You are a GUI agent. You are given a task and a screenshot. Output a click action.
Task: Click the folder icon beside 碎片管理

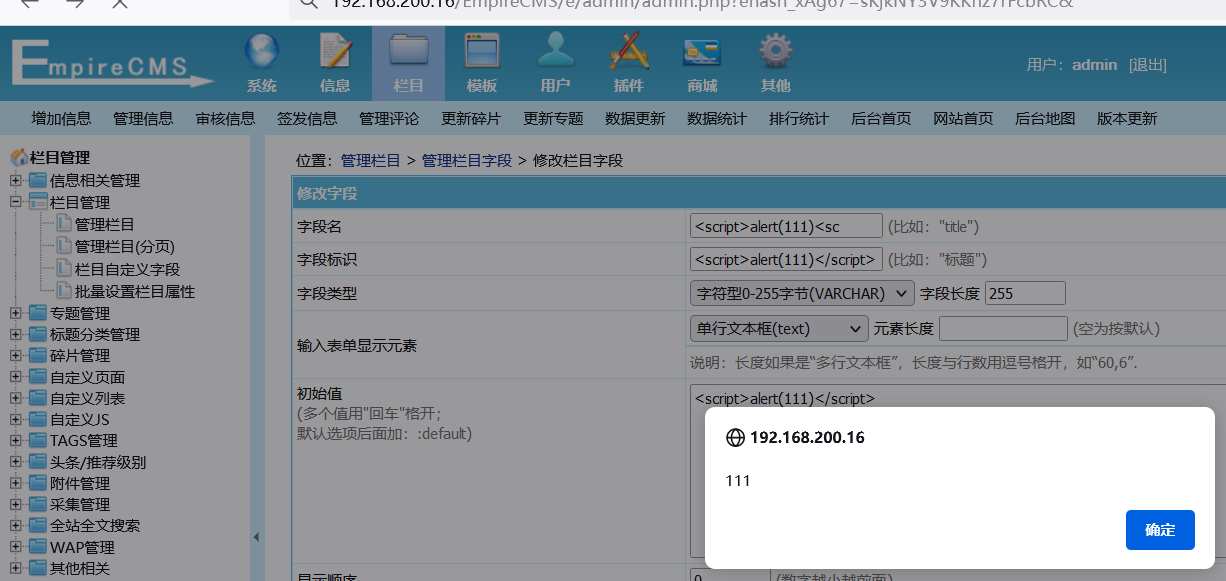[38, 356]
